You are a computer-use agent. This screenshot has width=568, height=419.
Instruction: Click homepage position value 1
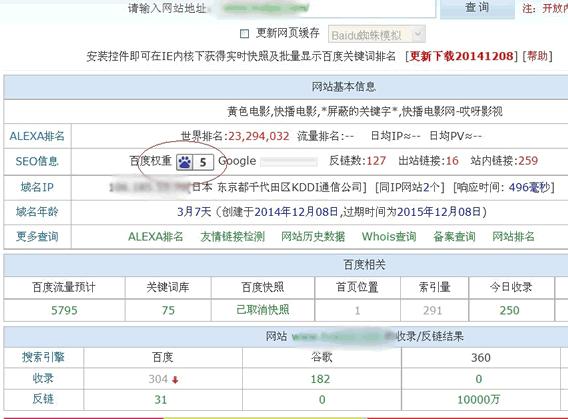pyautogui.click(x=358, y=310)
